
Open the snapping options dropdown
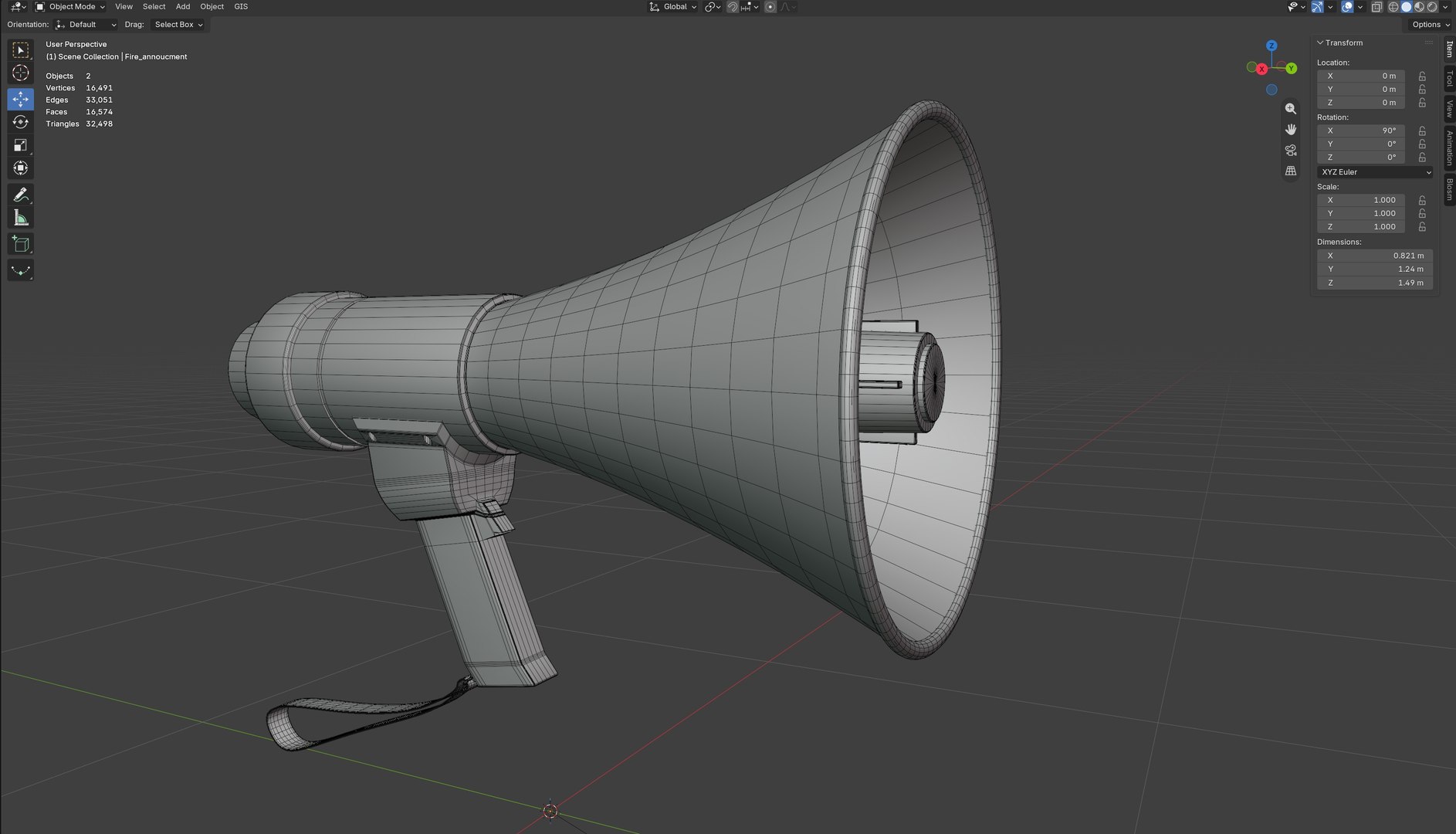coord(750,7)
